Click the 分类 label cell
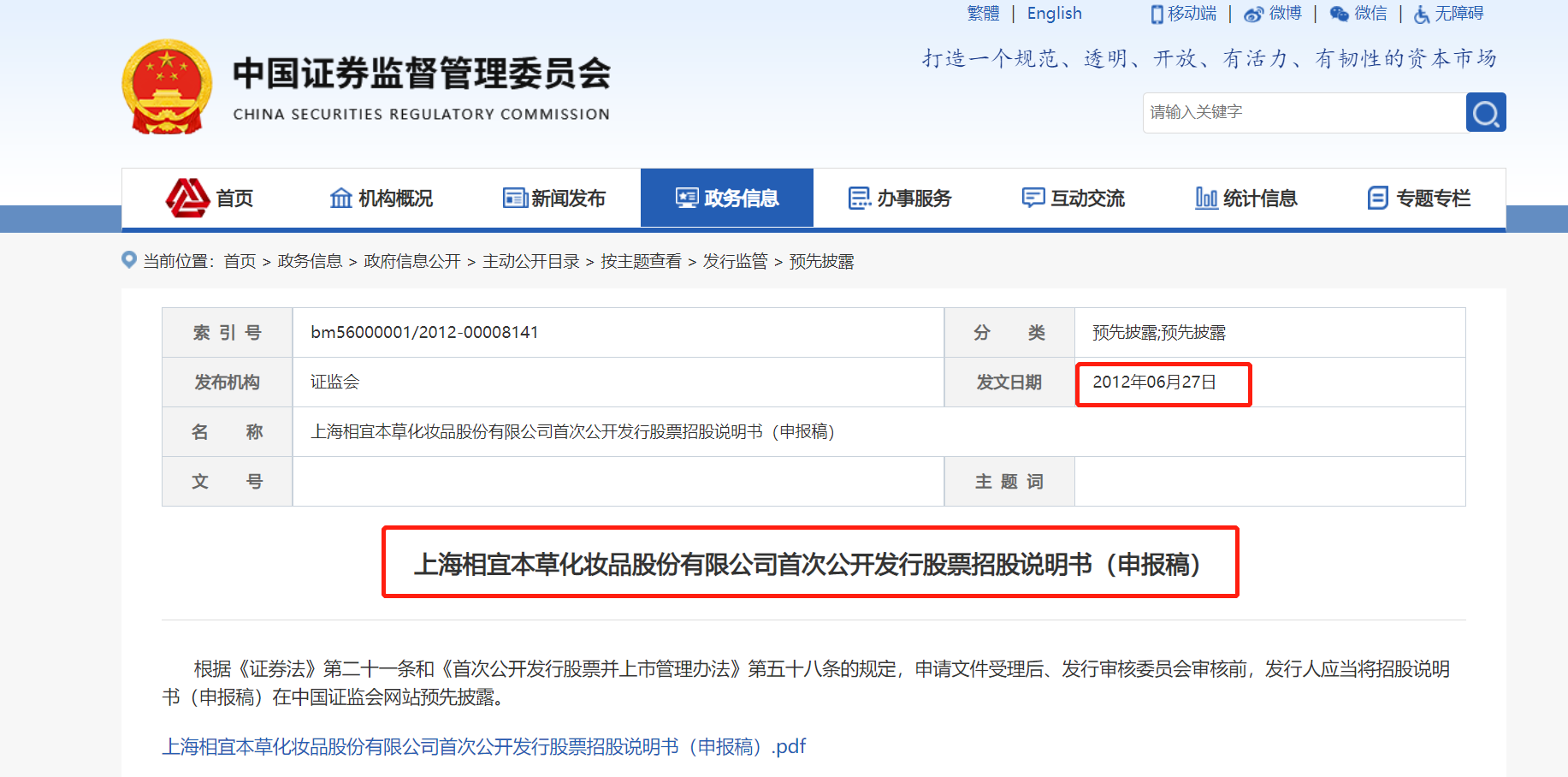 point(1009,332)
